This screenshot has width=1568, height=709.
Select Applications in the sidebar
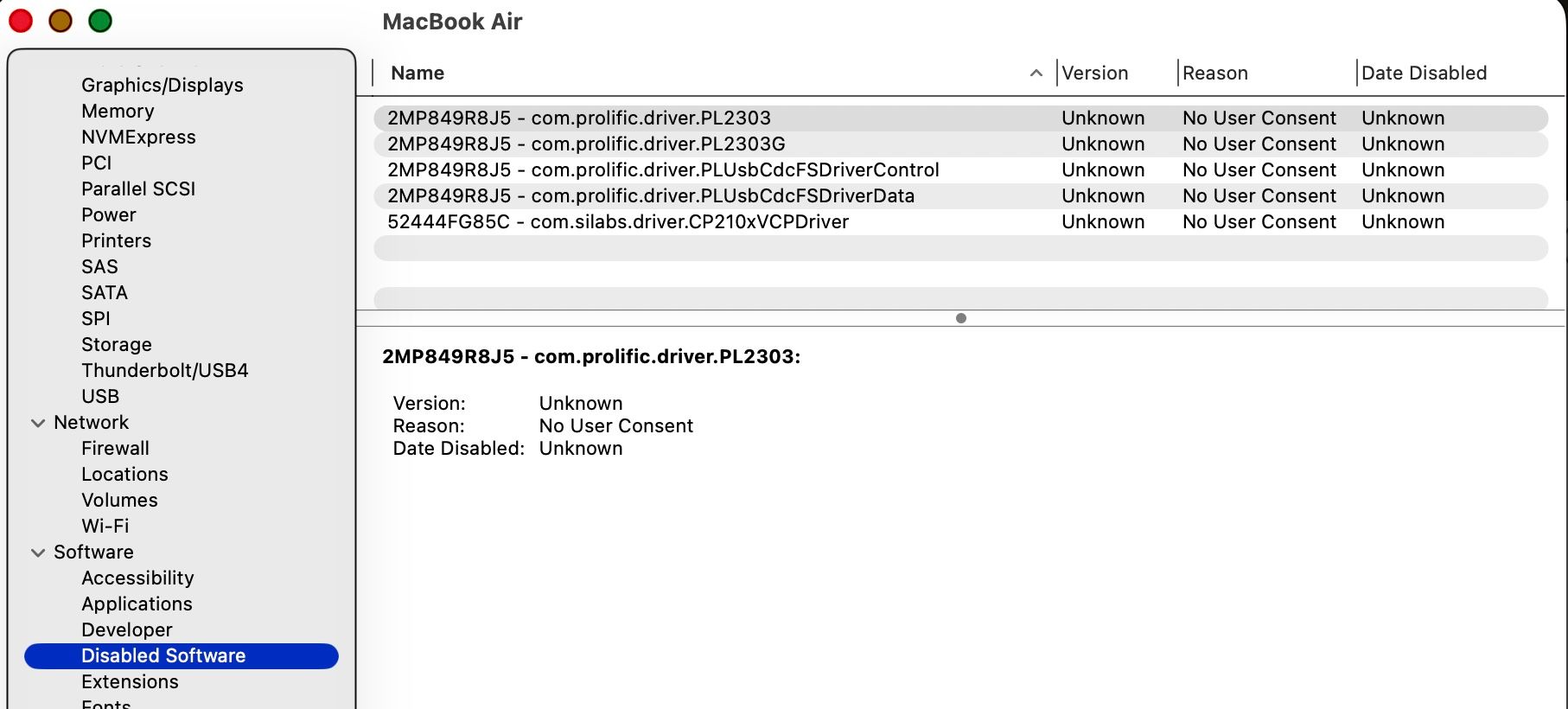(x=137, y=604)
